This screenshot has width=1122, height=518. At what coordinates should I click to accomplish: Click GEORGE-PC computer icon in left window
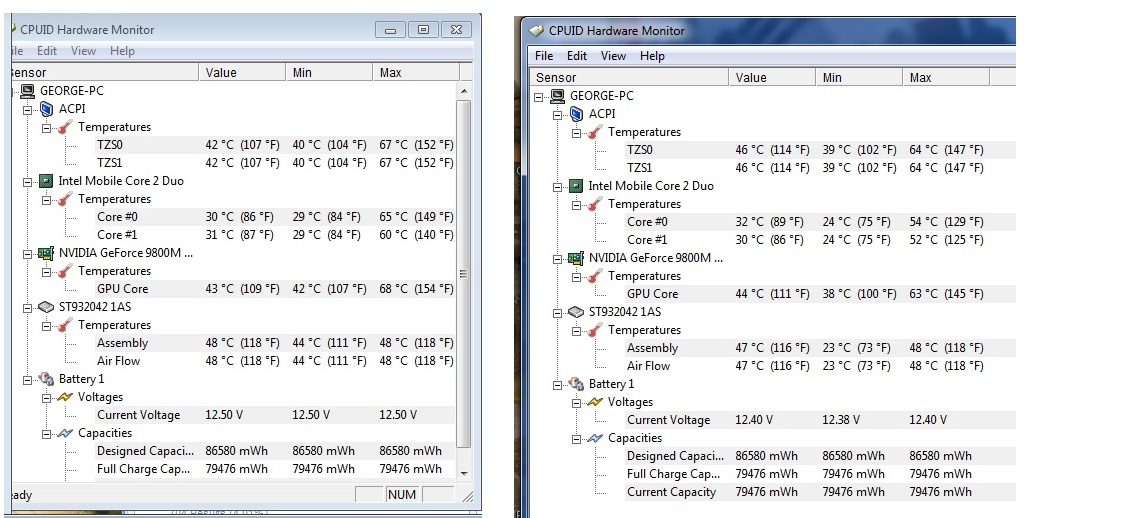point(28,91)
